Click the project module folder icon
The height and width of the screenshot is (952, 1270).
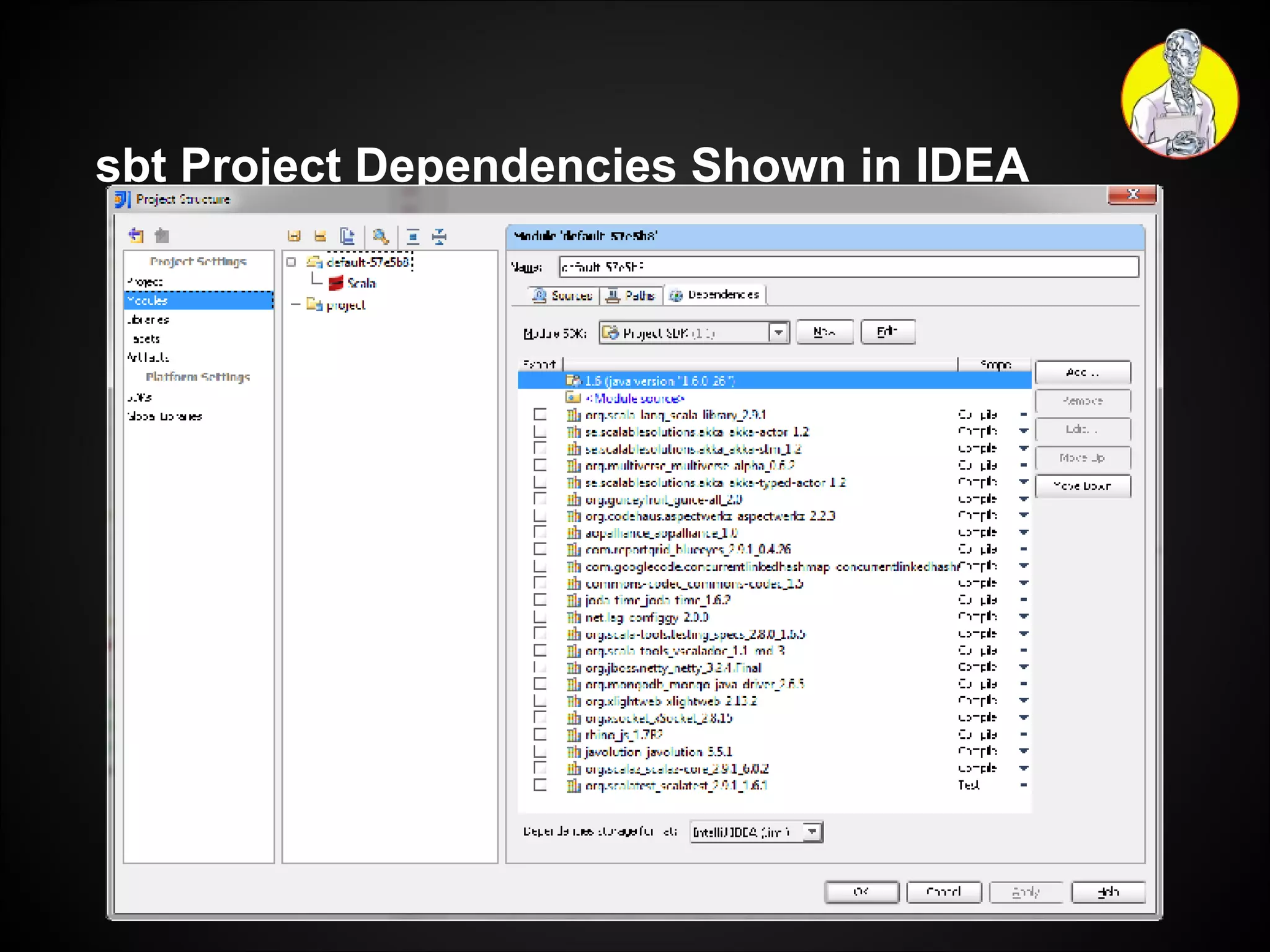314,304
